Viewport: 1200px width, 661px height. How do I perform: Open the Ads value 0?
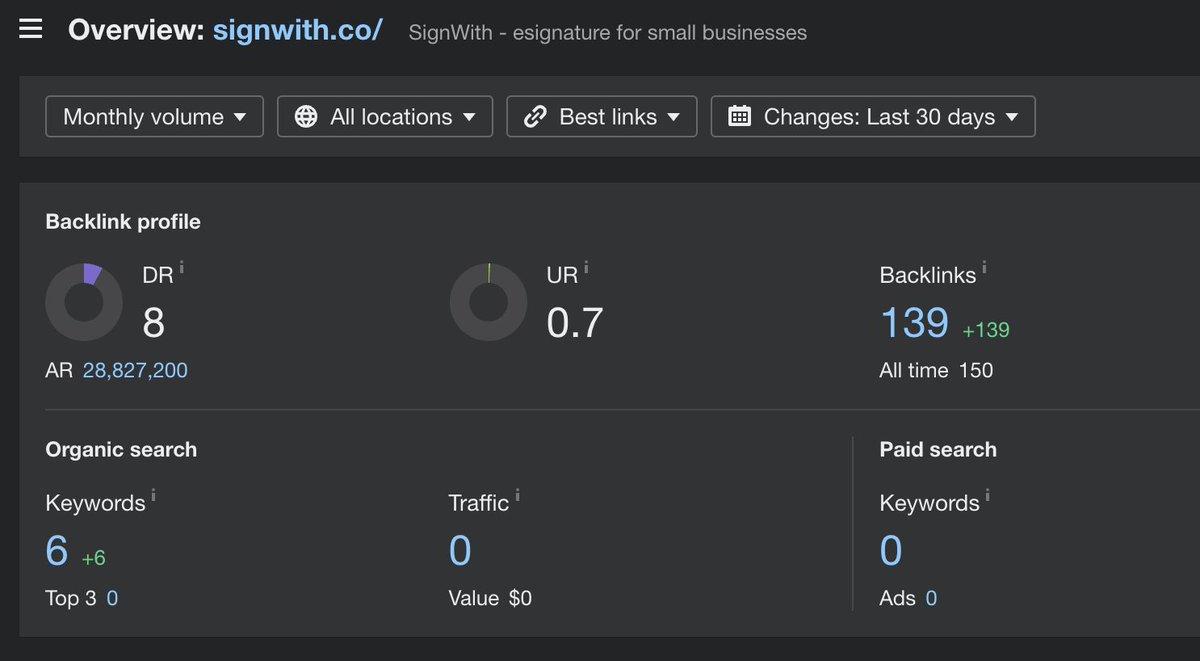tap(931, 598)
